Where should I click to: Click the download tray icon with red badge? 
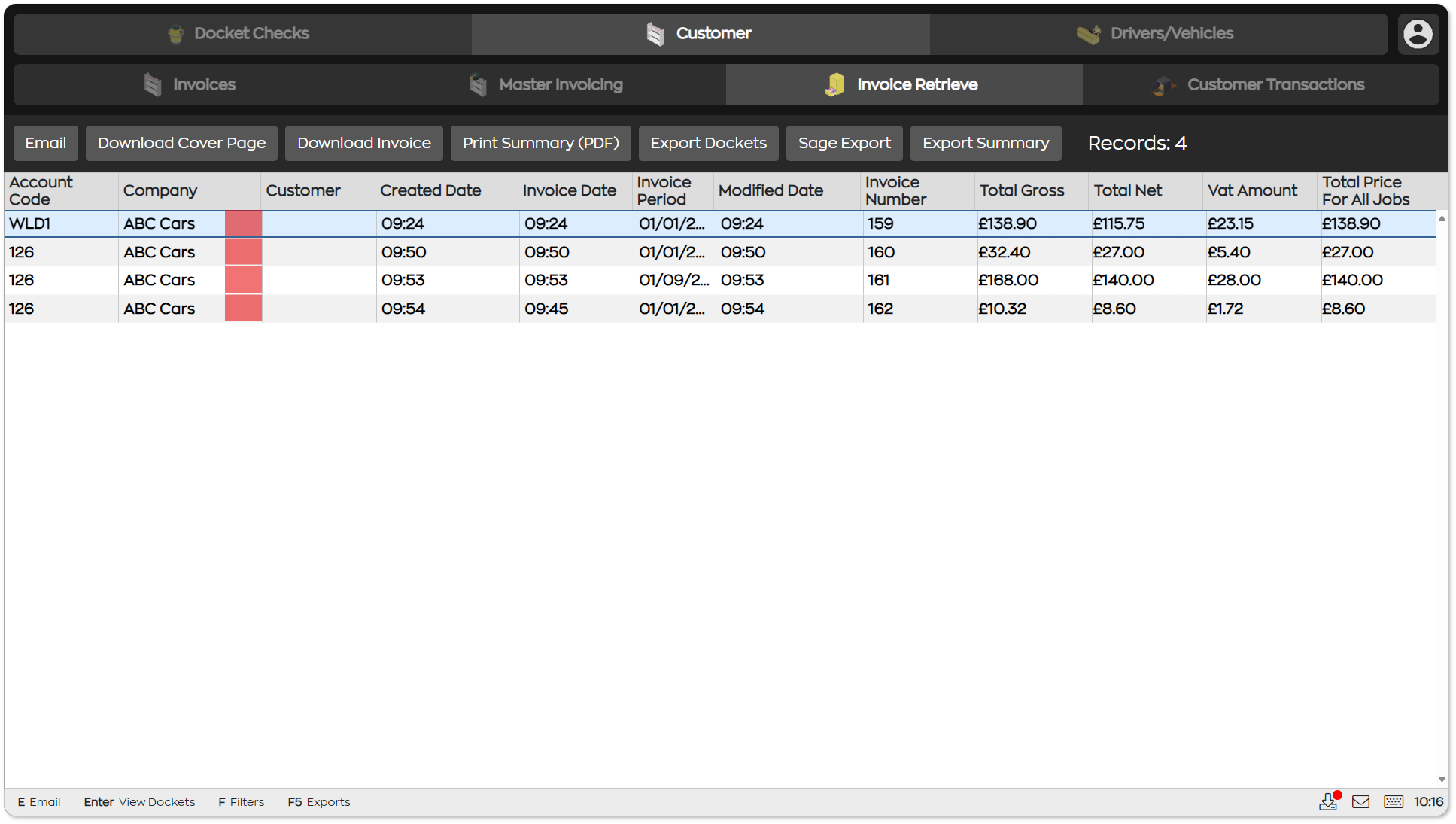click(1330, 801)
